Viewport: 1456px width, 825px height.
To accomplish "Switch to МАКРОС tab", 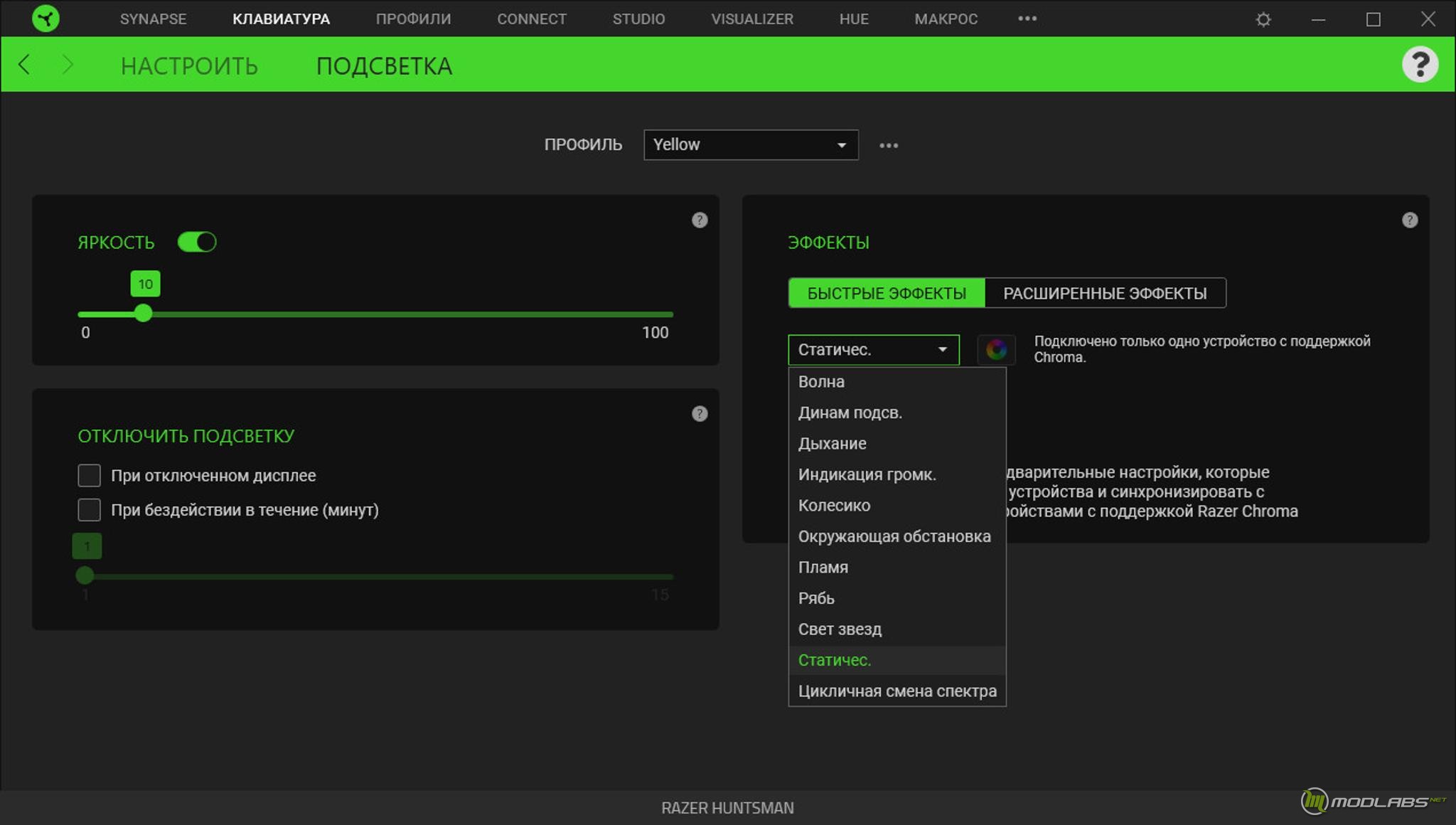I will (946, 18).
